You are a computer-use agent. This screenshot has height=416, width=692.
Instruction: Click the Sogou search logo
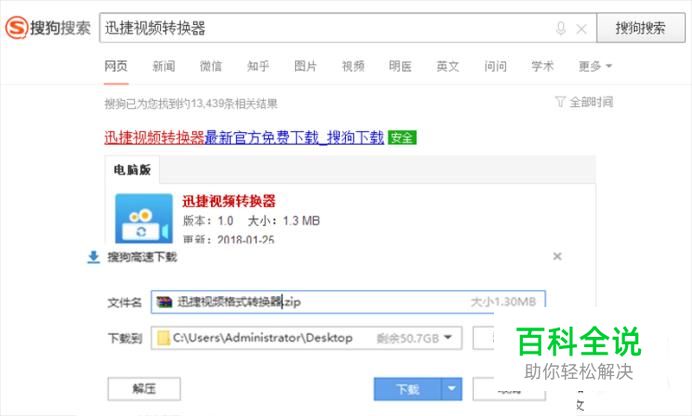[48, 27]
